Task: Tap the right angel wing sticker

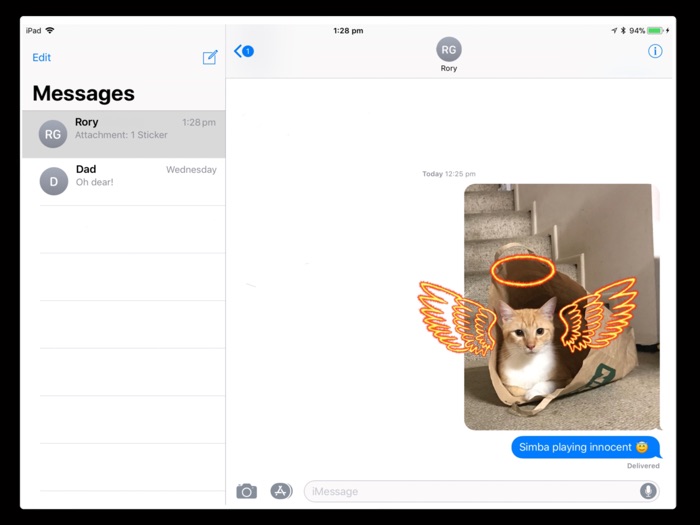Action: tap(598, 314)
